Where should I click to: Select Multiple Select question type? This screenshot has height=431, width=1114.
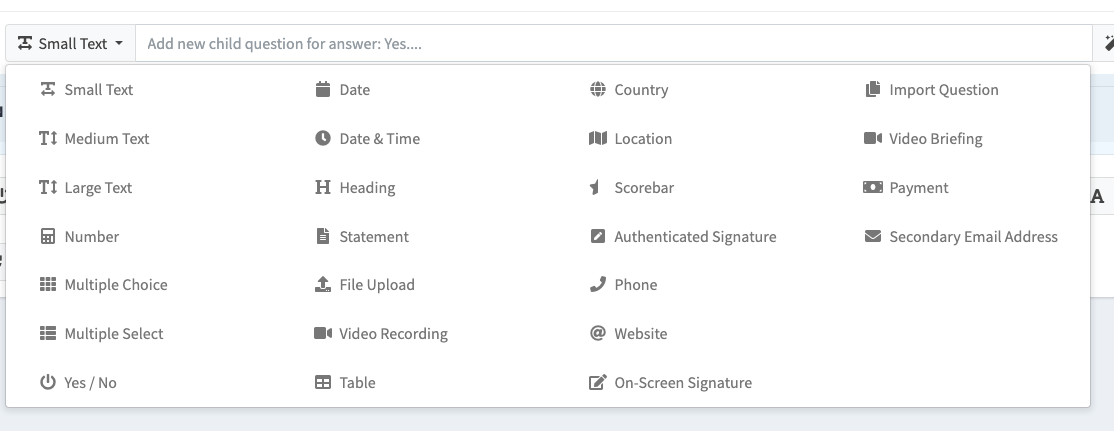click(113, 334)
